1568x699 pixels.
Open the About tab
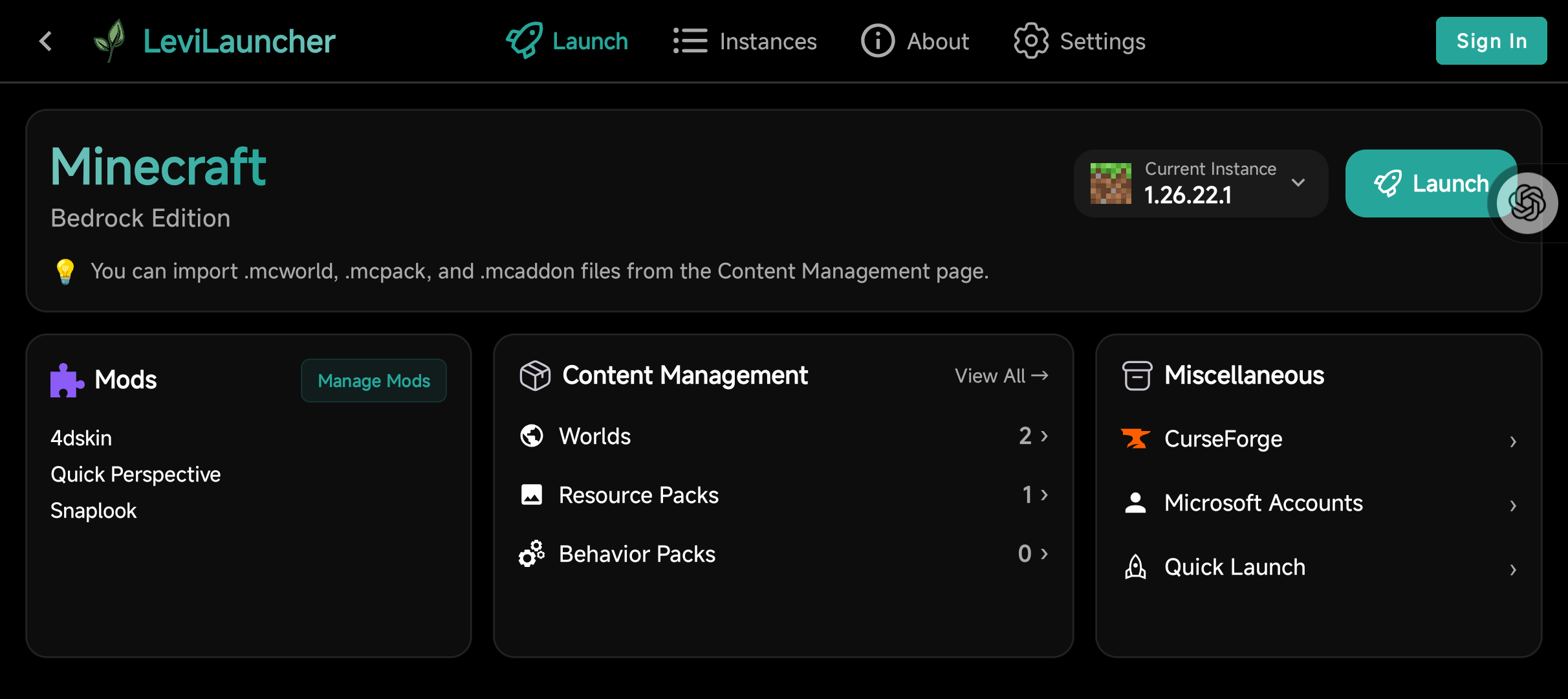pyautogui.click(x=915, y=41)
